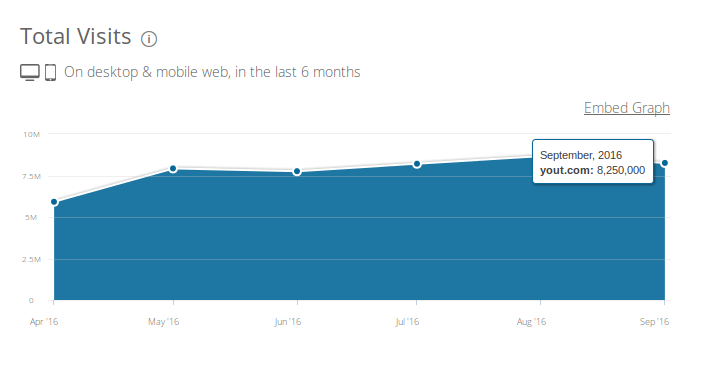The width and height of the screenshot is (719, 369).
Task: Open the Embed Graph link
Action: coord(626,108)
